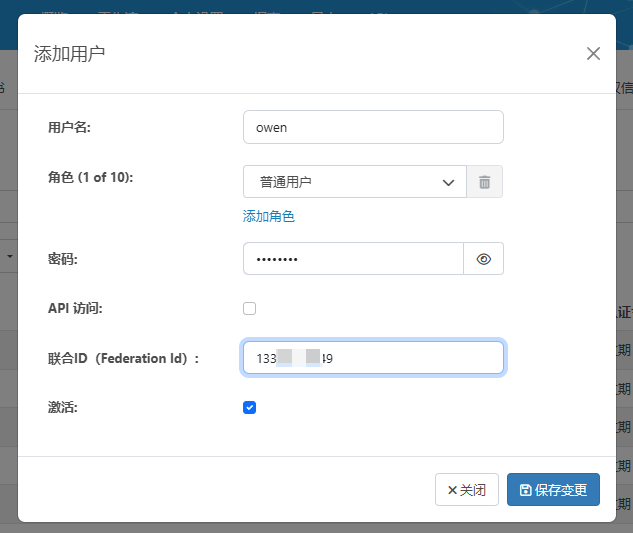Click the API 访问 label
The image size is (633, 533).
(x=75, y=308)
